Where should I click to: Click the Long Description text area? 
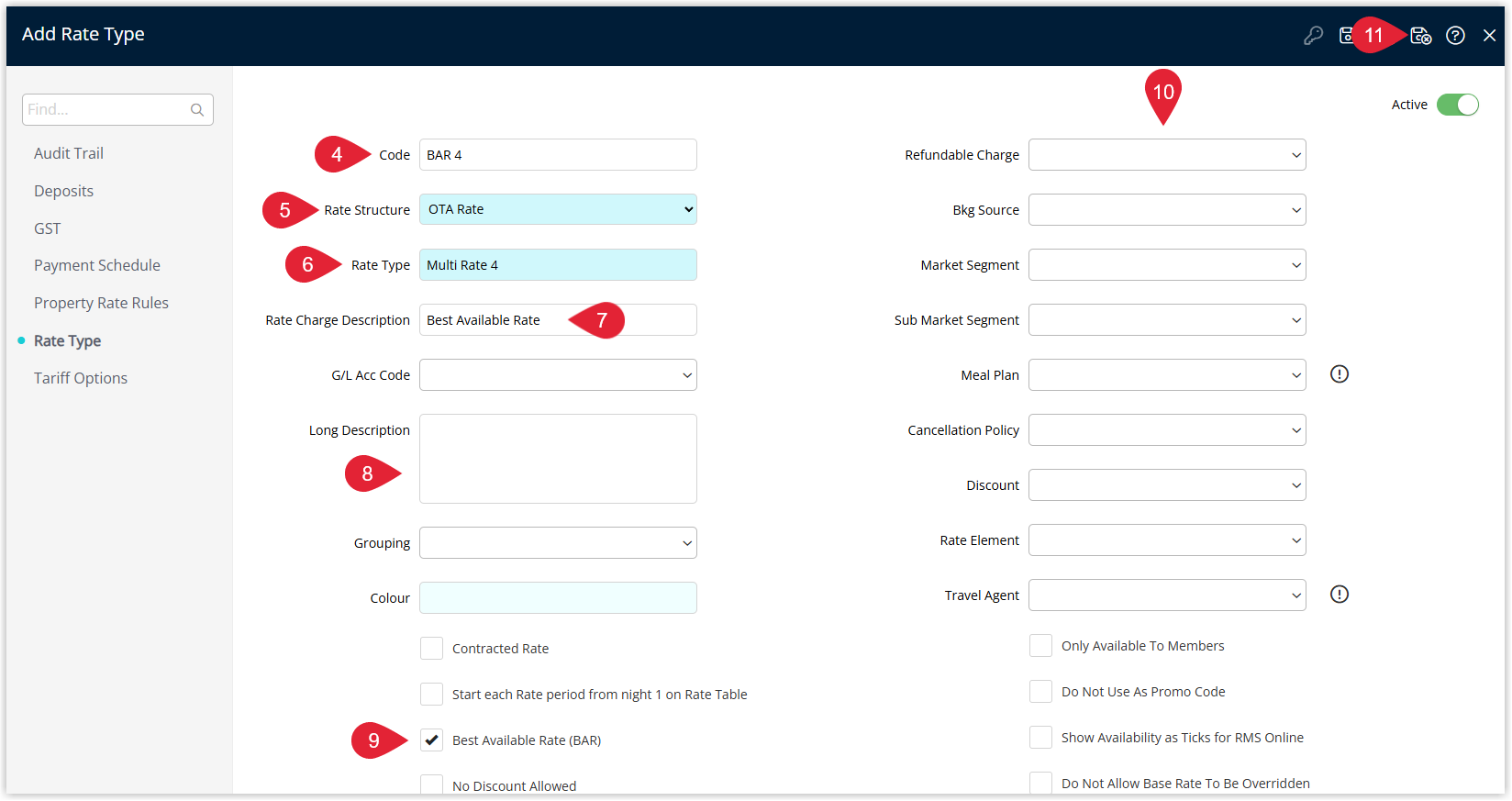[x=558, y=459]
